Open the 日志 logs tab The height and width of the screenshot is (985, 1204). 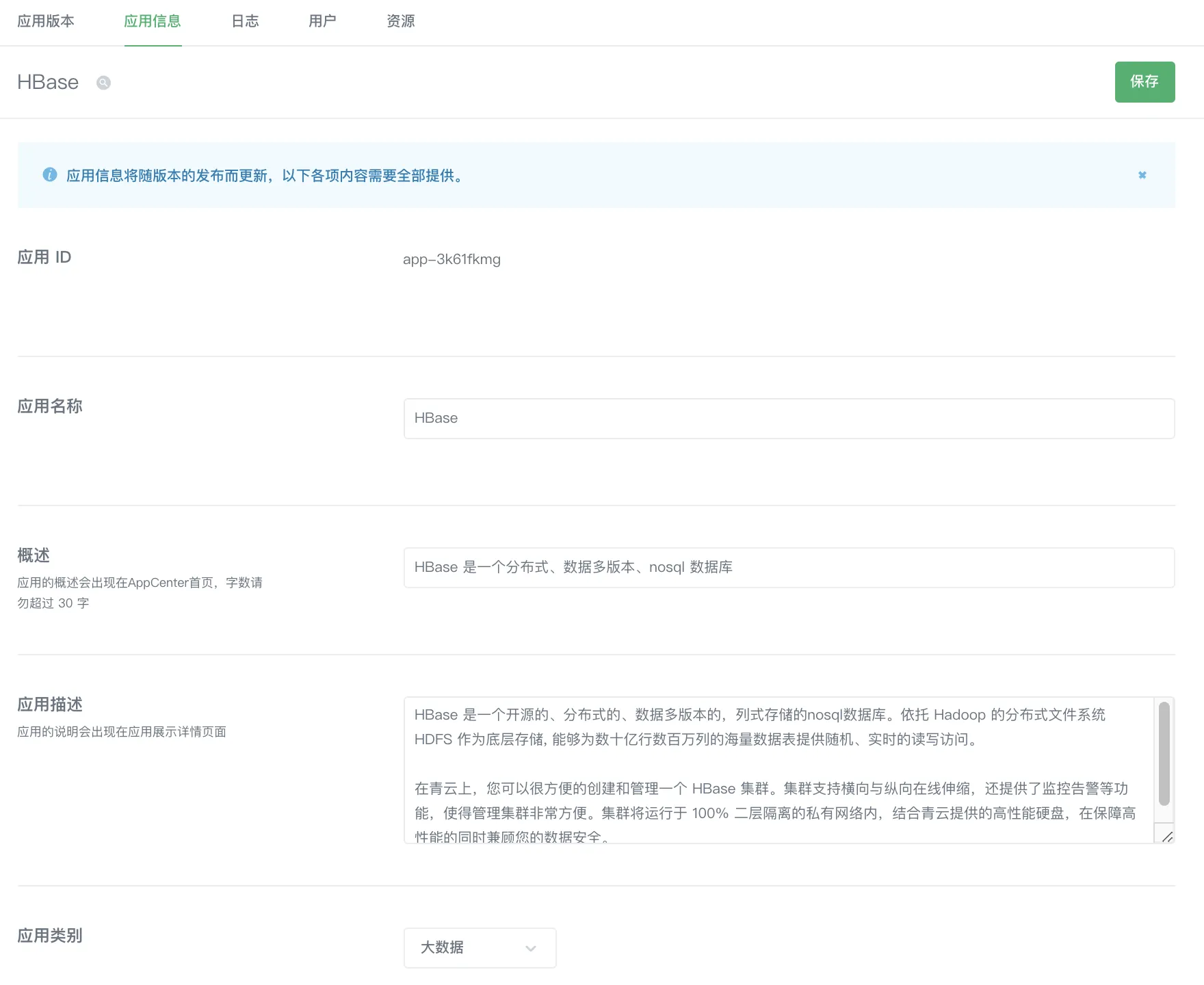[245, 21]
